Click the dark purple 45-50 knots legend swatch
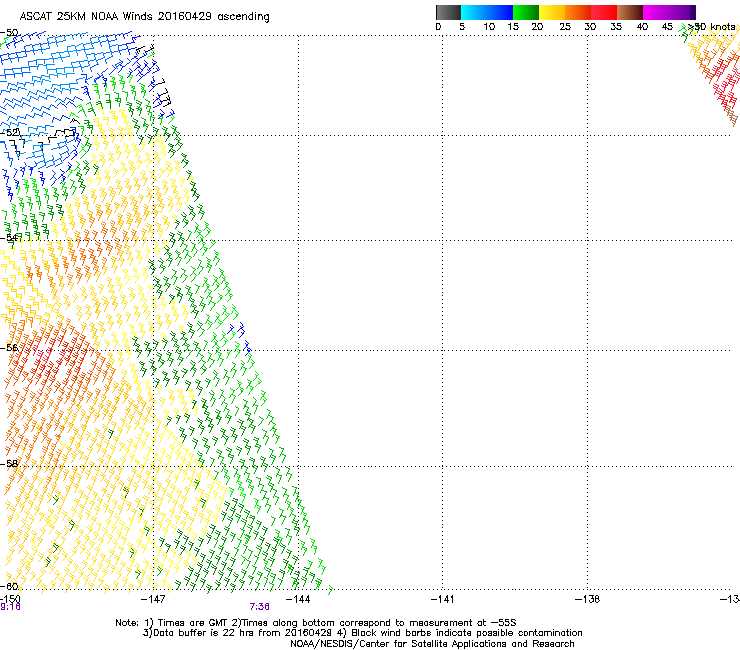 (x=682, y=12)
